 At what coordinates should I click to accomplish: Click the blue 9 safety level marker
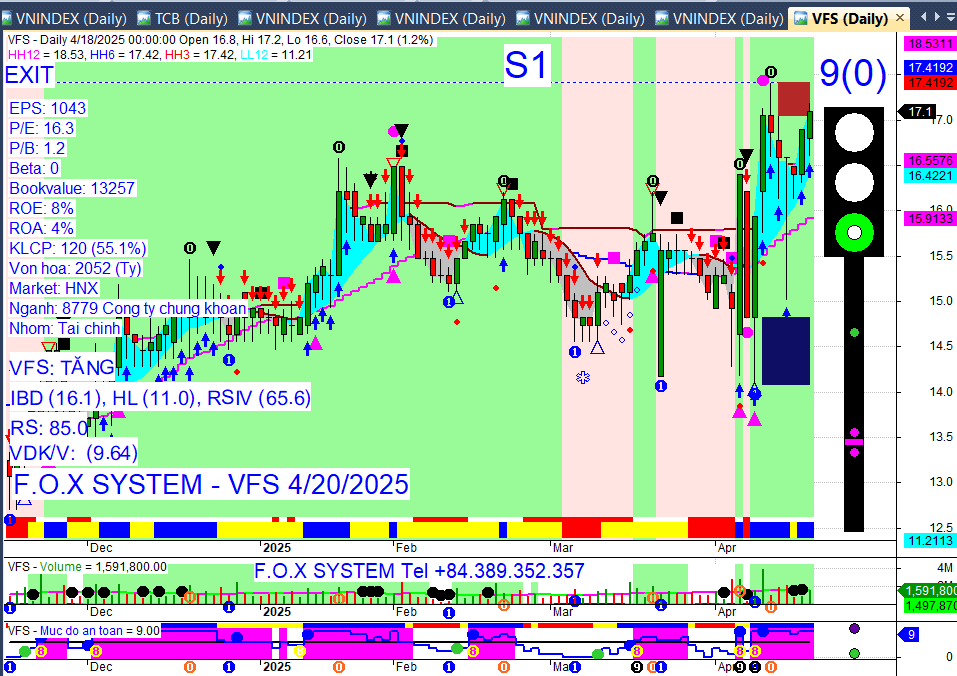(x=910, y=635)
